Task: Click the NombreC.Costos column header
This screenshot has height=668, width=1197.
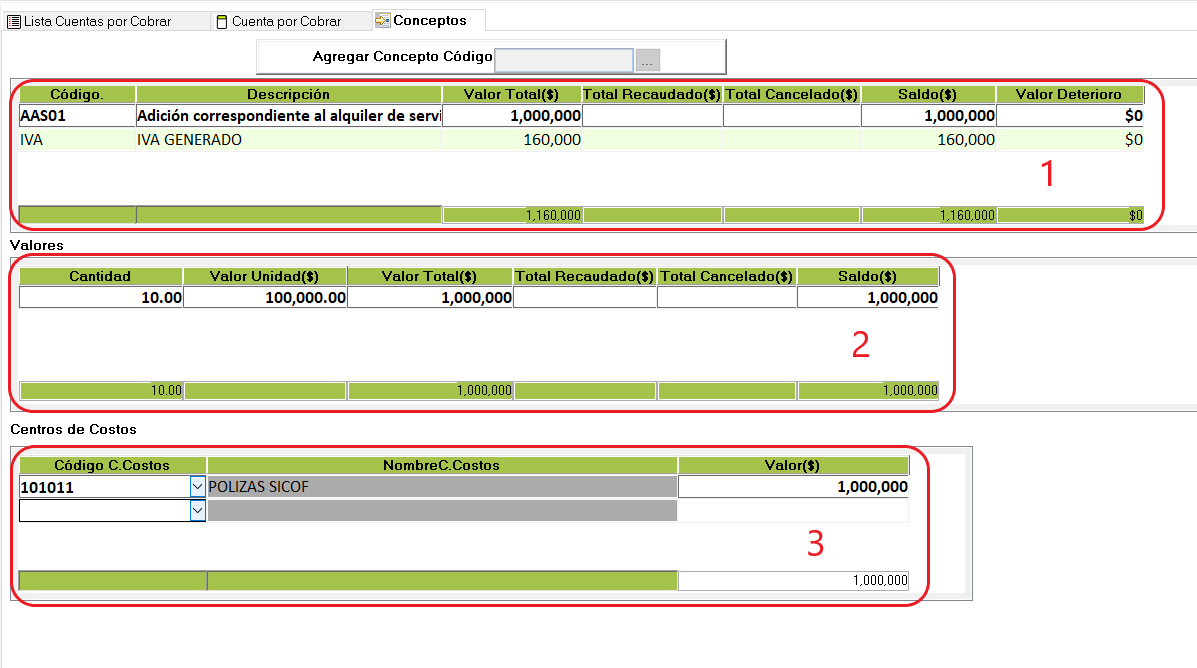Action: pos(441,466)
